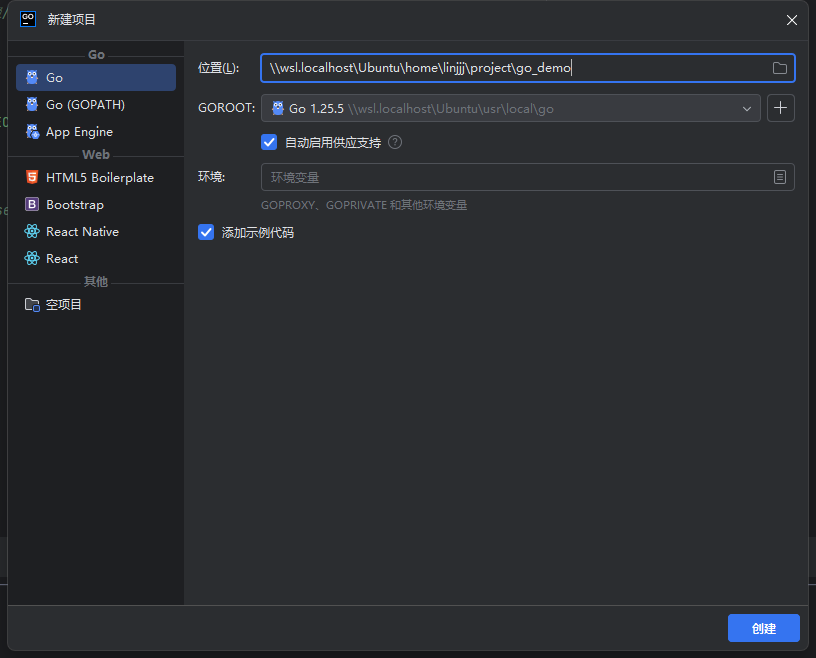The height and width of the screenshot is (658, 816).
Task: Click the help question mark icon
Action: coord(395,142)
